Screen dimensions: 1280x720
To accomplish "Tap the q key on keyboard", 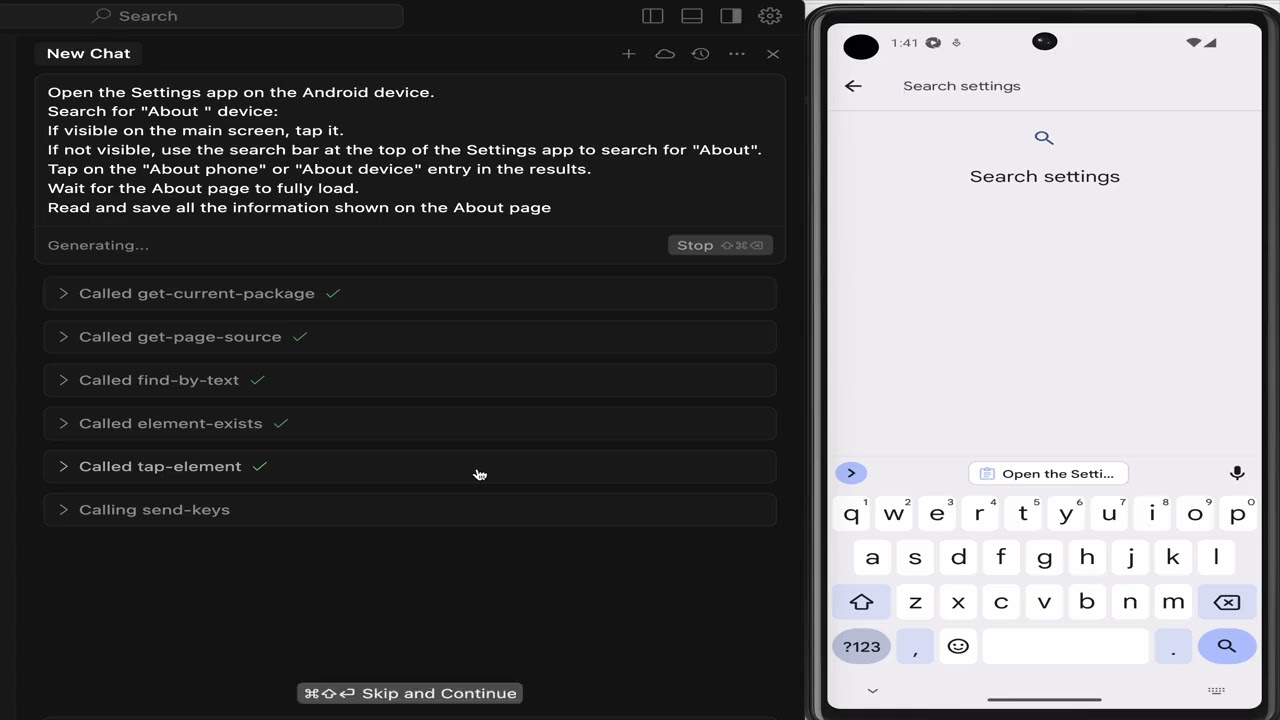I will click(x=851, y=514).
